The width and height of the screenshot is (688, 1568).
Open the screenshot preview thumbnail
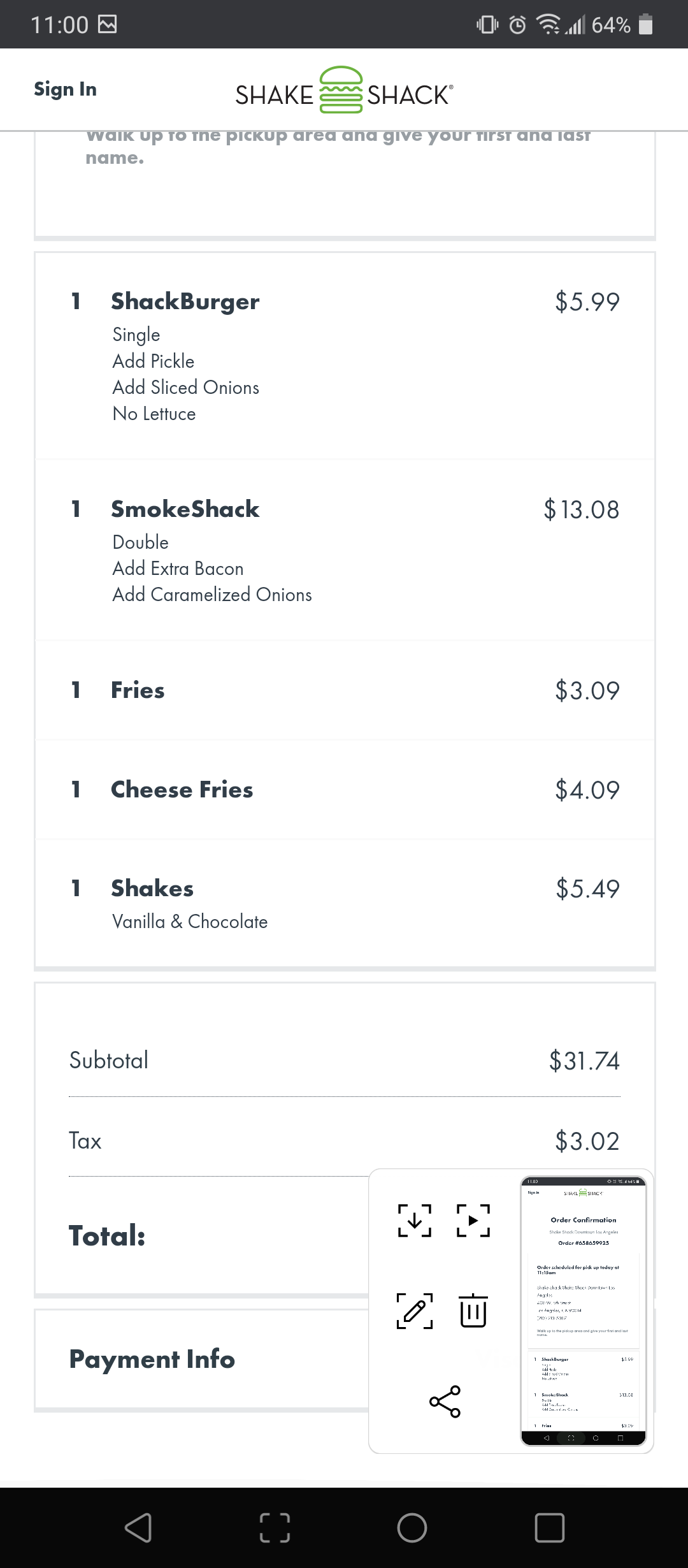[584, 1310]
